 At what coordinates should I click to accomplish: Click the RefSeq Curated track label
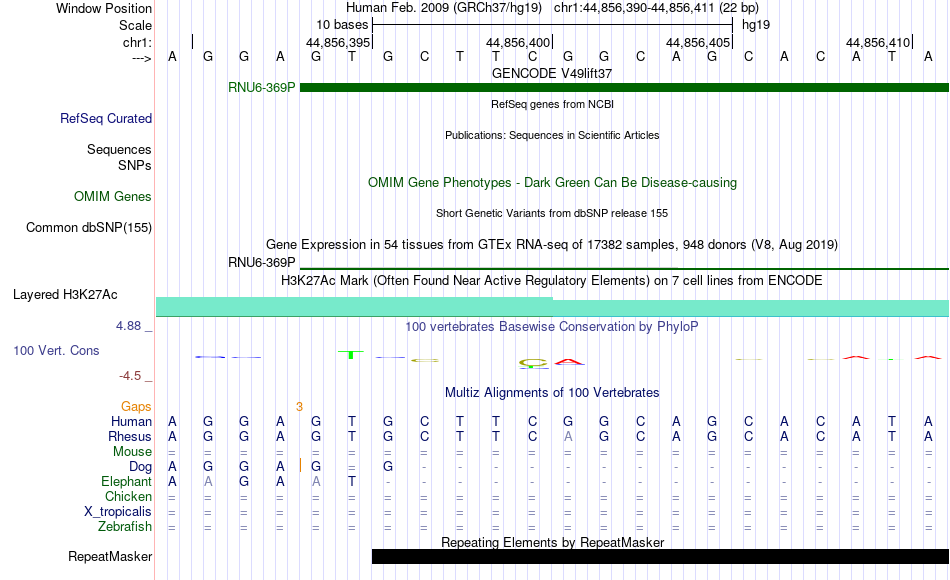(x=106, y=119)
